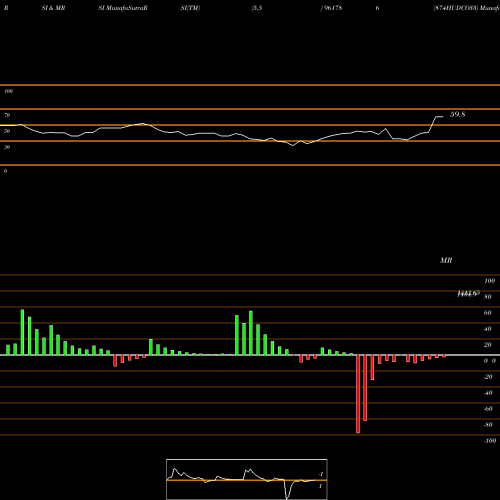Click the MR axis label '40'

pos(488,329)
